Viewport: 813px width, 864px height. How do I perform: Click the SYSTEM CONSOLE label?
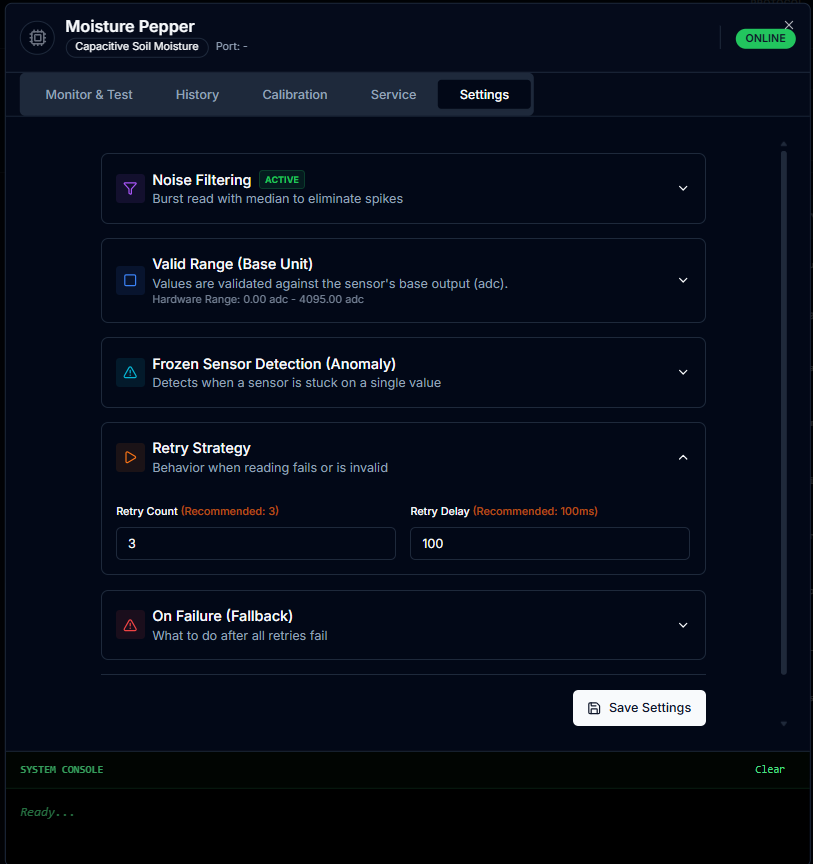tap(62, 770)
